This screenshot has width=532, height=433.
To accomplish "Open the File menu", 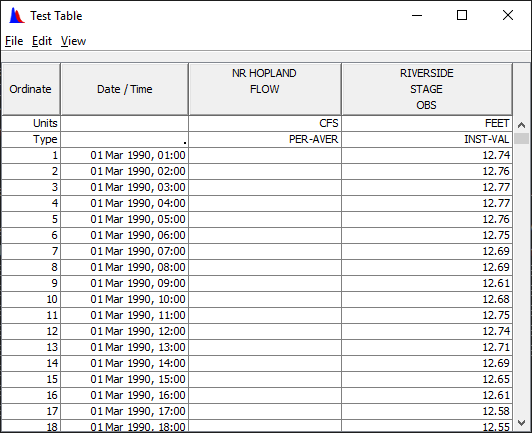I will pyautogui.click(x=14, y=41).
